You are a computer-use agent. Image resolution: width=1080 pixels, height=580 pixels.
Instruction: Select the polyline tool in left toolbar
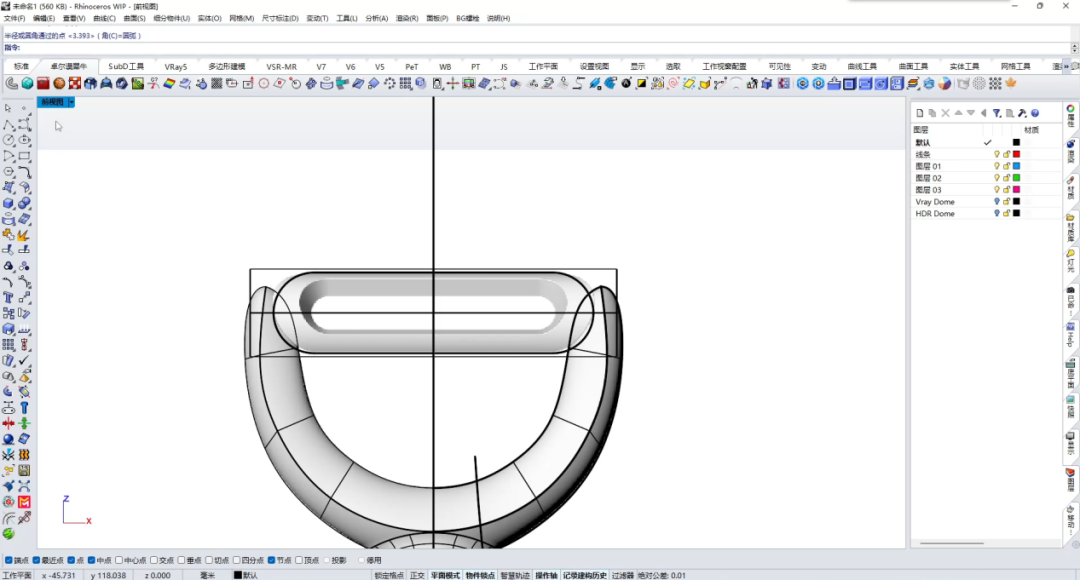8,125
